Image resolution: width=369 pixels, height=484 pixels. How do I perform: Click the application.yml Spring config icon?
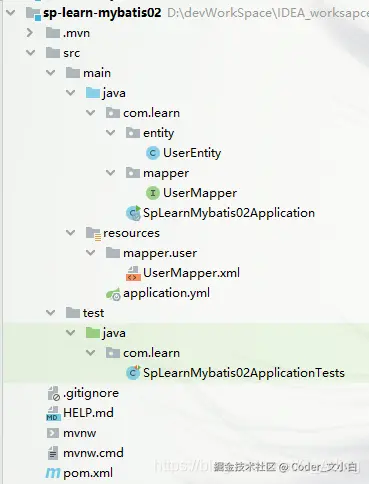click(113, 294)
